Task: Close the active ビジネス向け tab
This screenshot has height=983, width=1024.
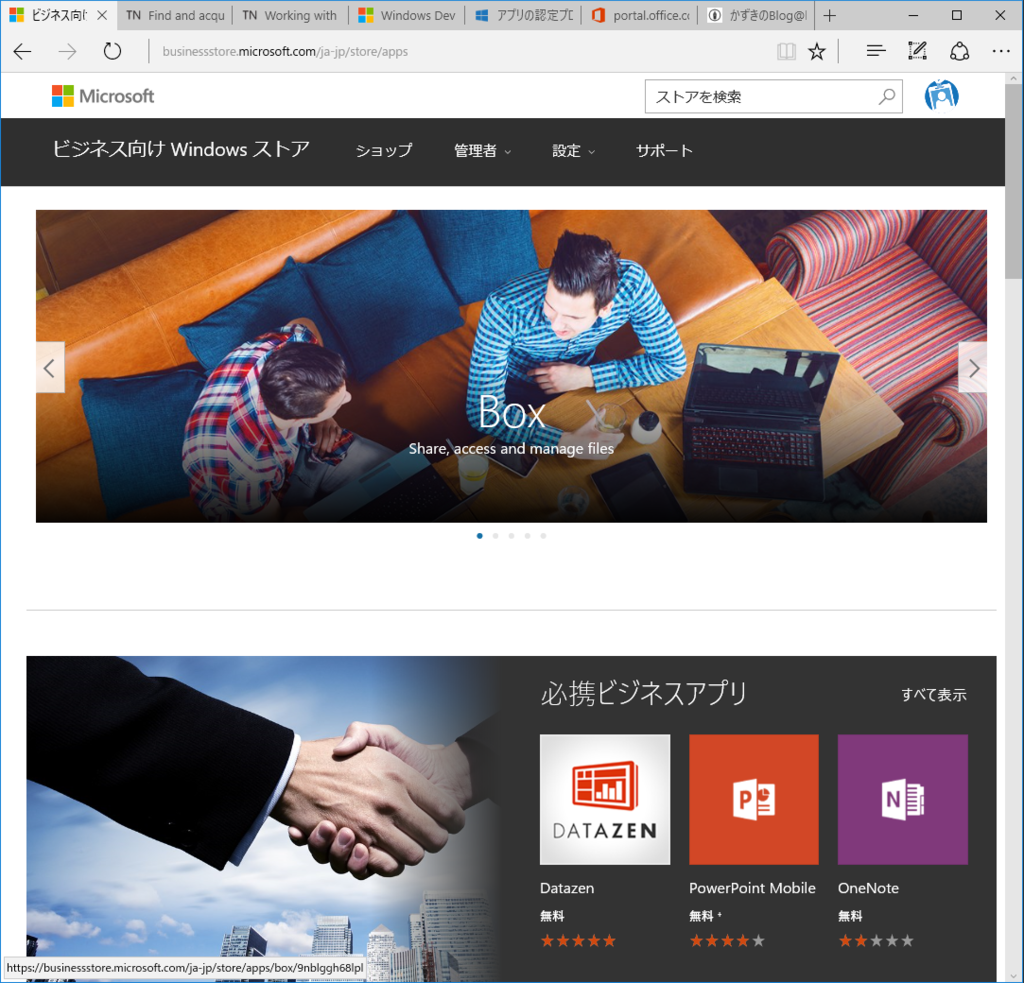Action: (102, 15)
